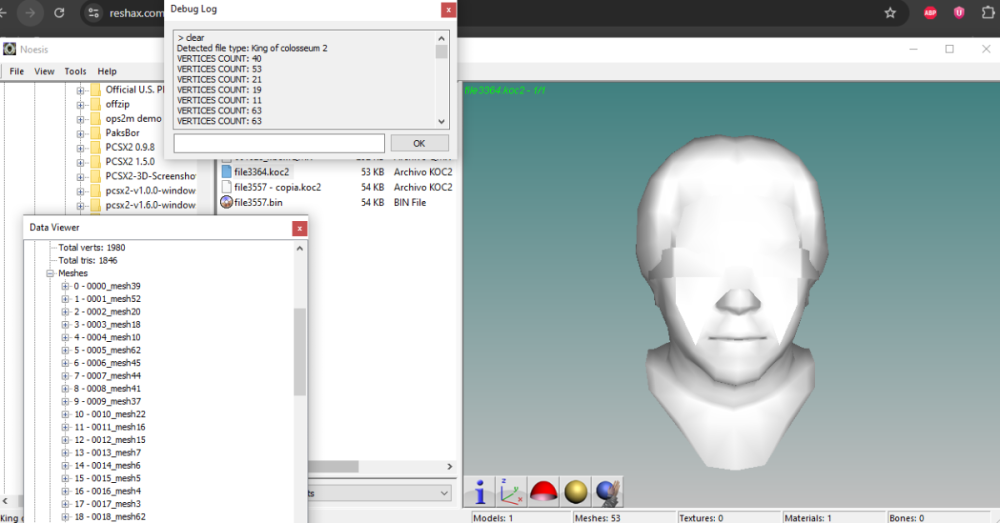
Task: Click the Data Viewer vertical scrollbar thumb
Action: [300, 352]
